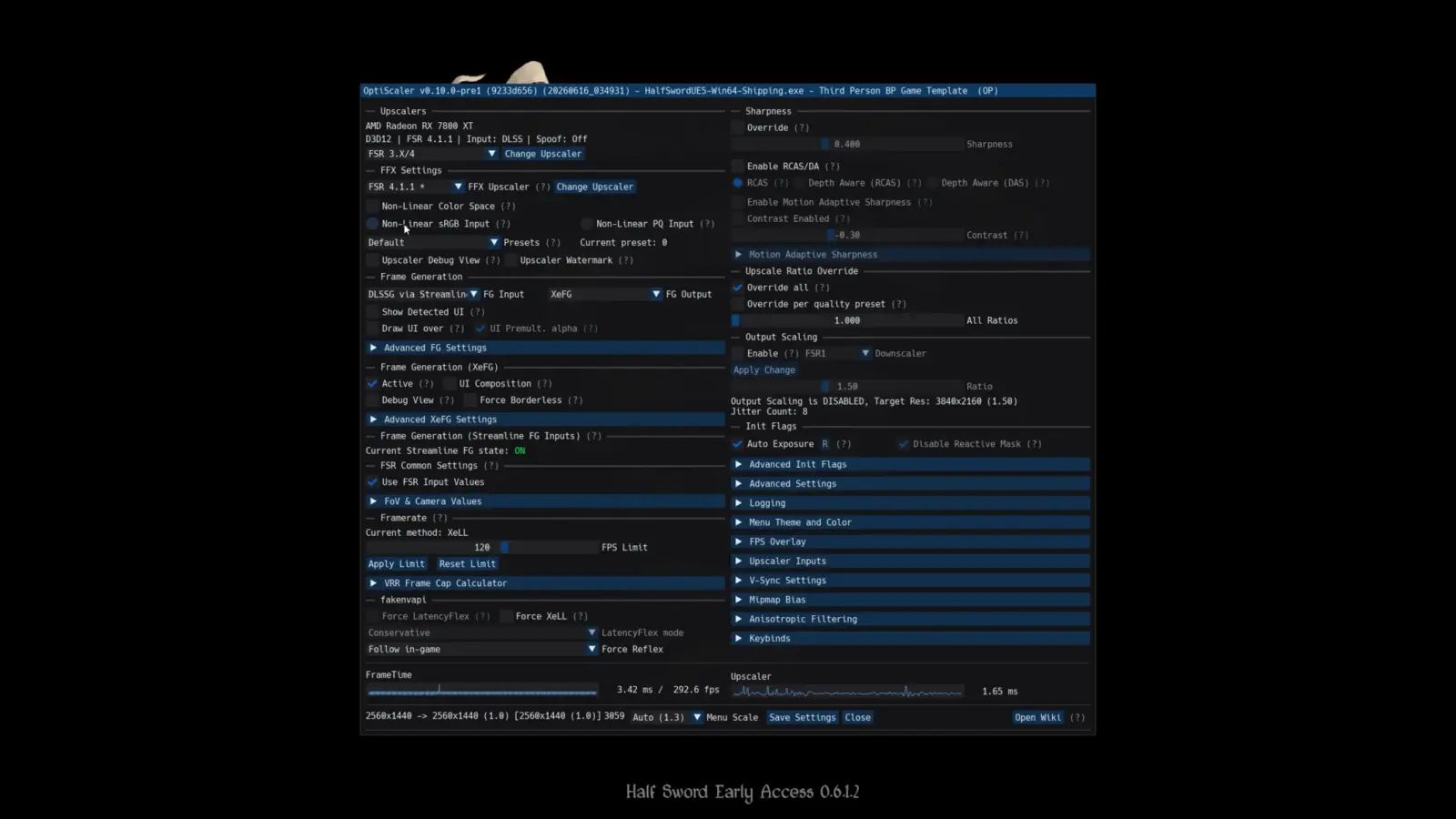This screenshot has width=1456, height=819.
Task: Toggle Sharpness Override checkbox
Action: tap(737, 128)
